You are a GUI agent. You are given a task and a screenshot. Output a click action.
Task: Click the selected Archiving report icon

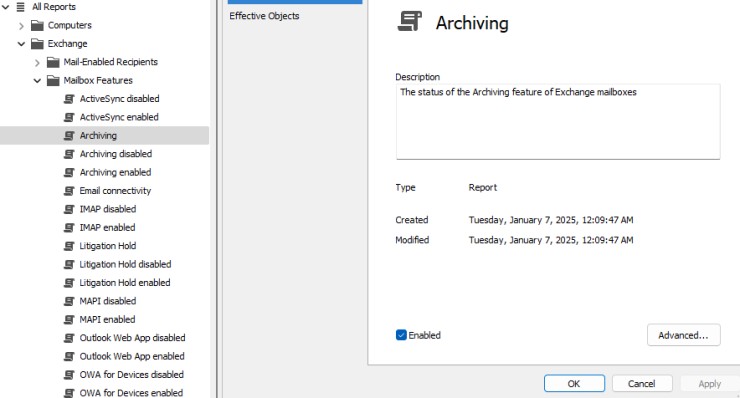point(69,135)
